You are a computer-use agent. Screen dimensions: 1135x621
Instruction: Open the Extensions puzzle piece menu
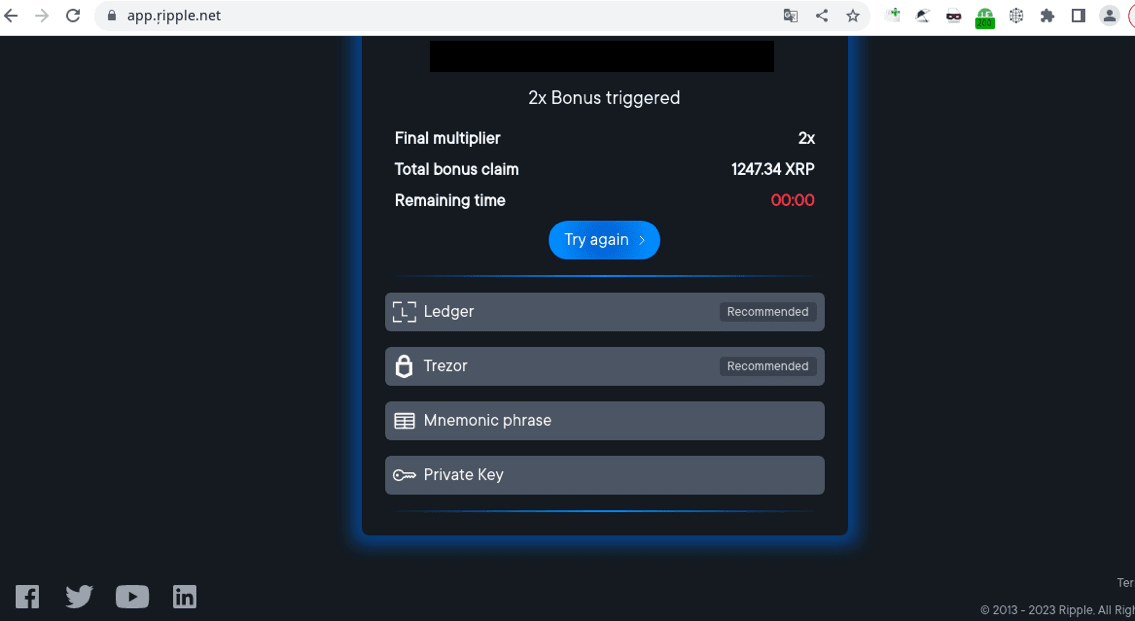[x=1047, y=16]
